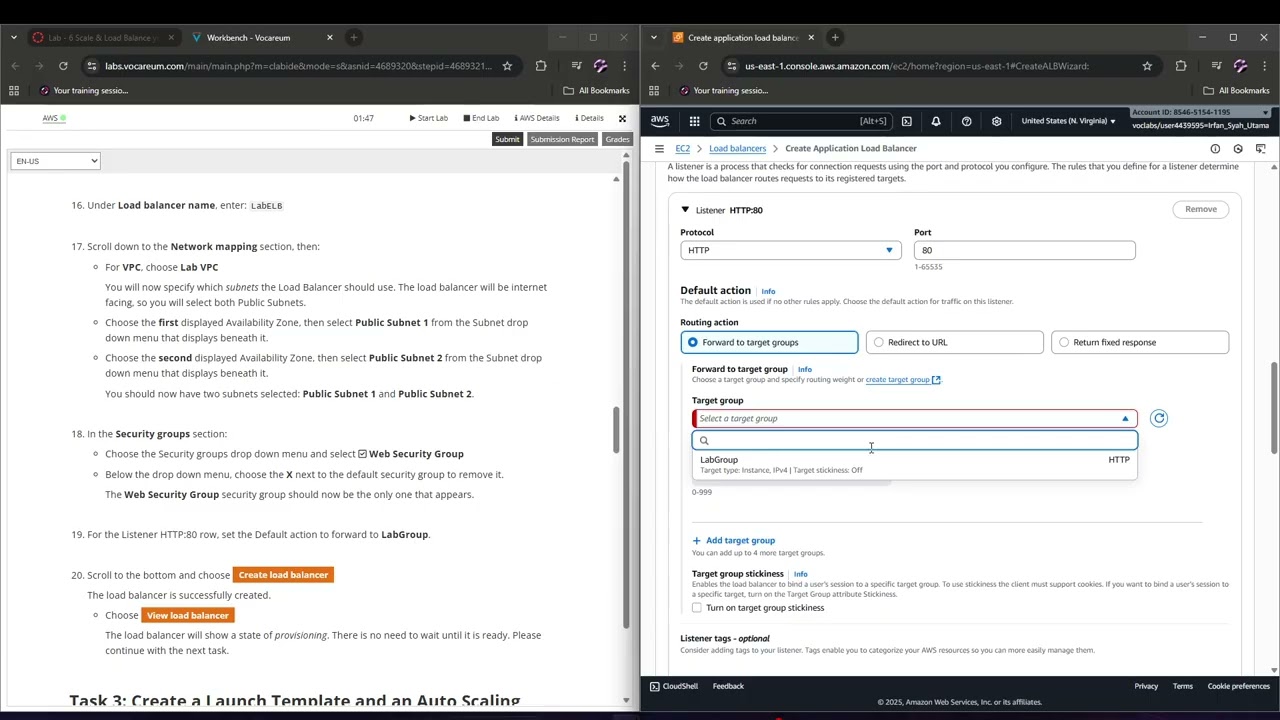Open new tab in Vocareum browser window
The image size is (1280, 720).
tap(353, 37)
